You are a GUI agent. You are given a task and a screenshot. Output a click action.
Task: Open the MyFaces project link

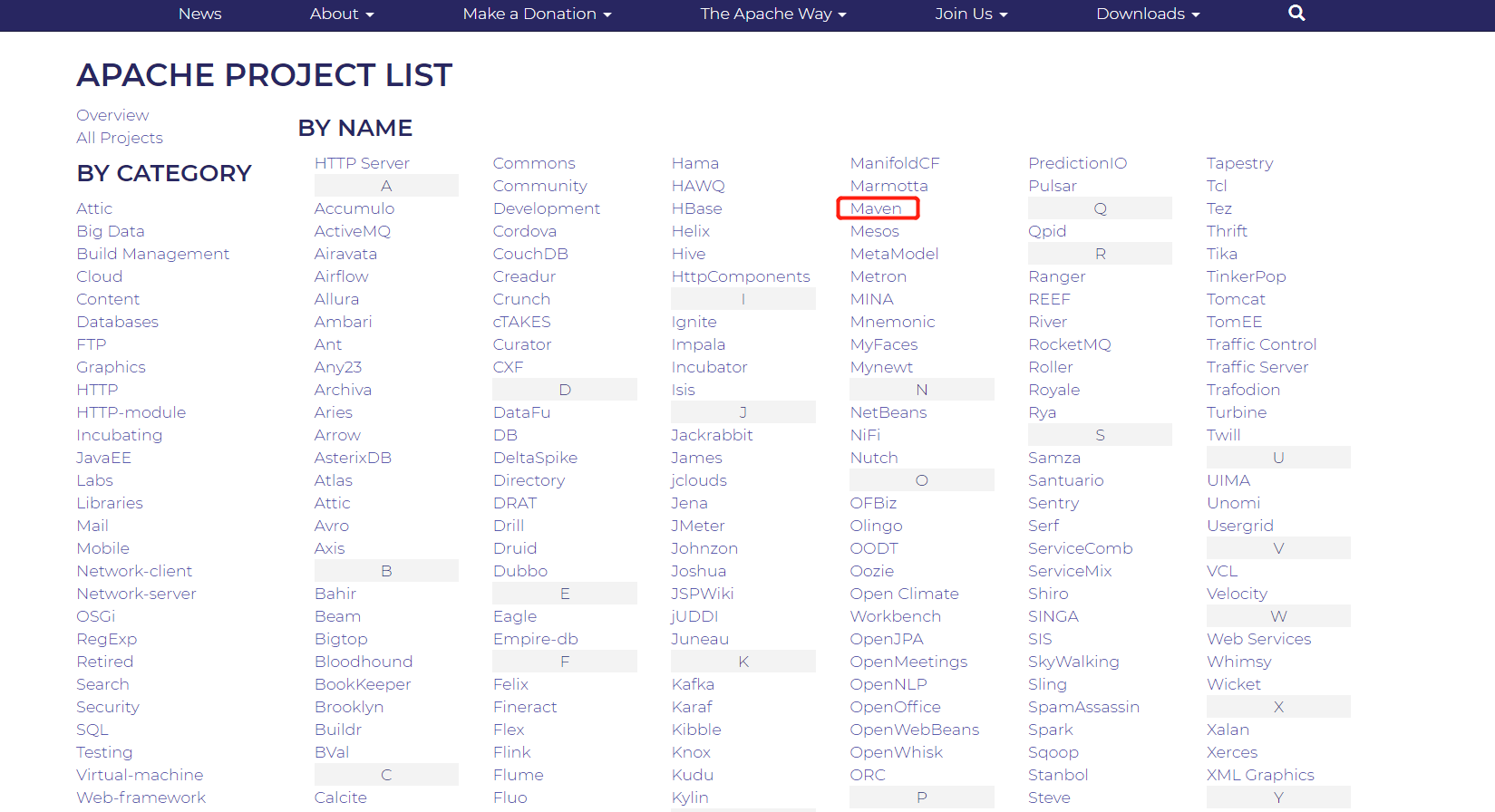[884, 344]
